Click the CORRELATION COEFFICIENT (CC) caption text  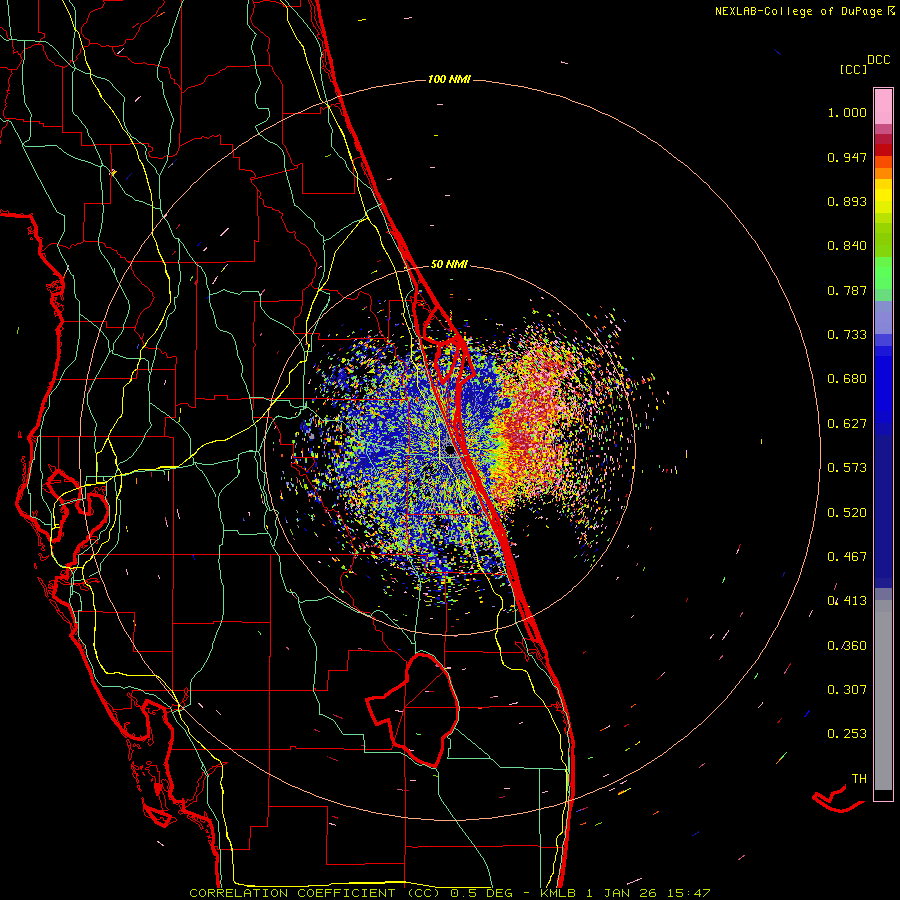(x=315, y=893)
